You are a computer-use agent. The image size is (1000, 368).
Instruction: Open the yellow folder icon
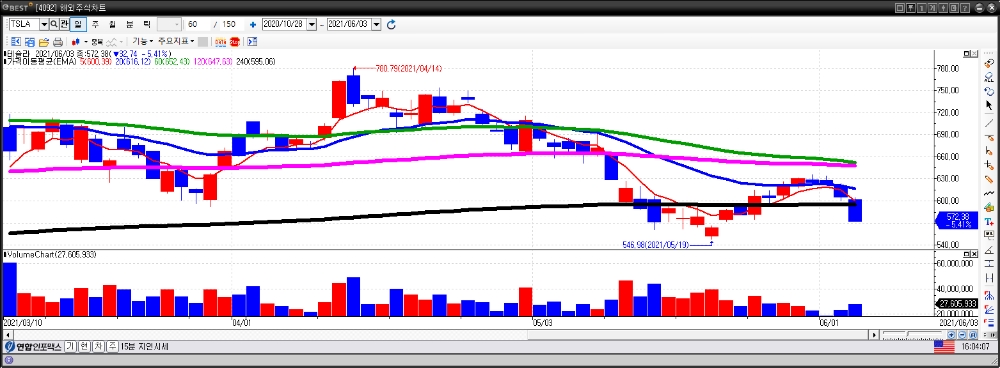pyautogui.click(x=44, y=42)
